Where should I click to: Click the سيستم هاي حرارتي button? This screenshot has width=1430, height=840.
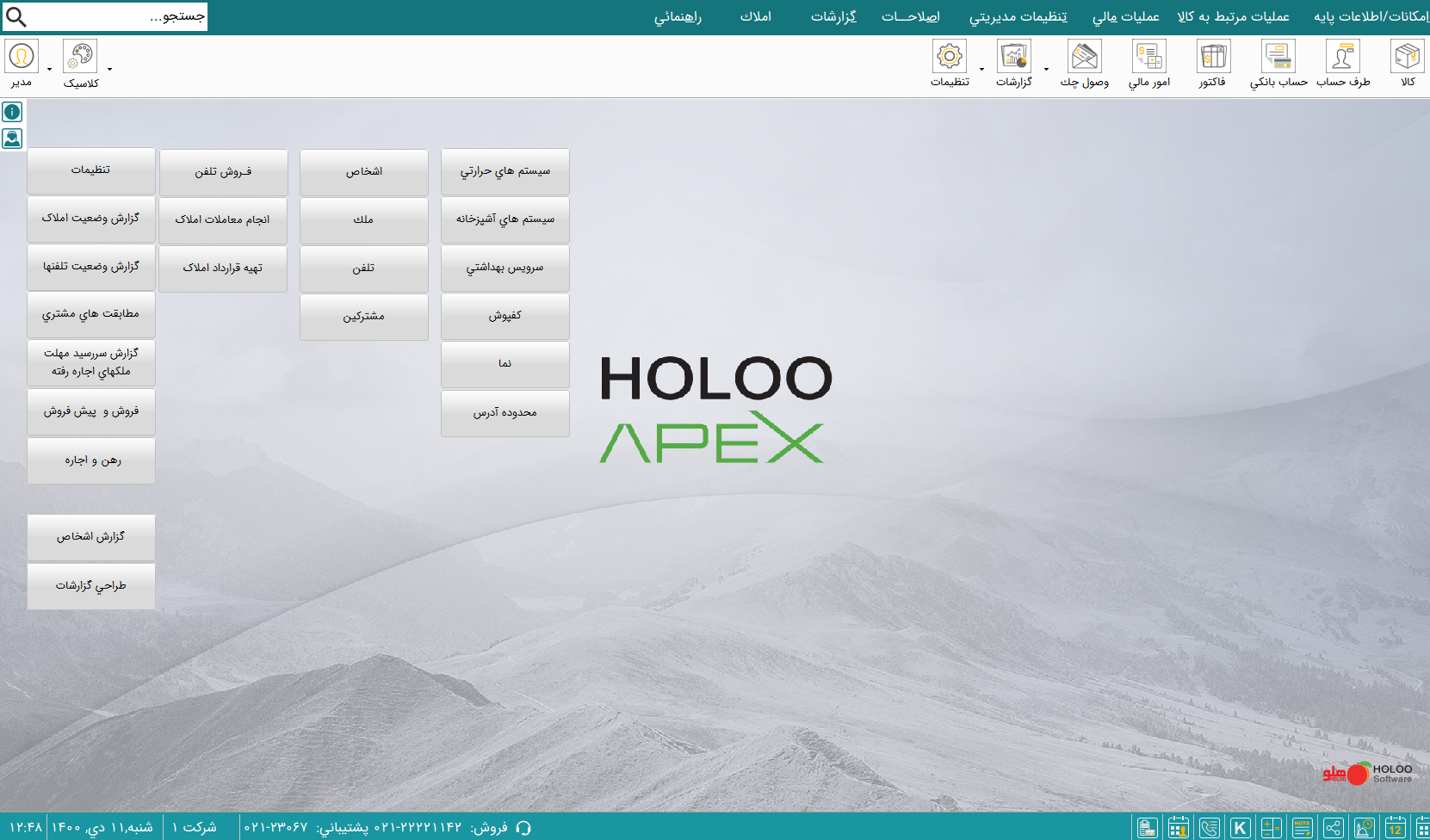click(x=505, y=171)
